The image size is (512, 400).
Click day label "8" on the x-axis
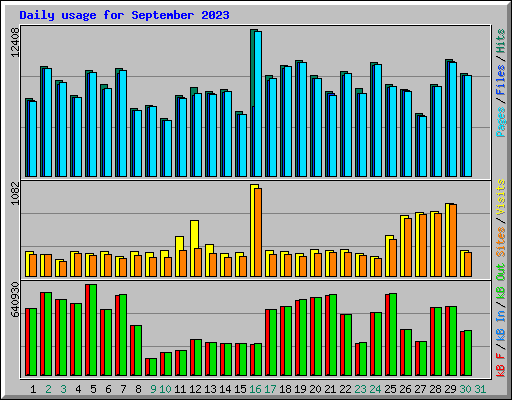138,389
